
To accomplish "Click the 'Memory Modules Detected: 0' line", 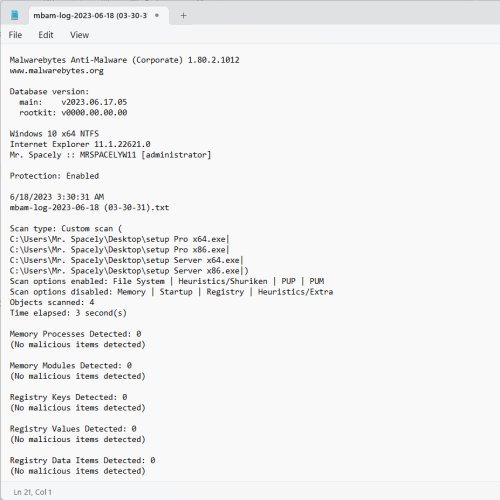I will click(71, 366).
